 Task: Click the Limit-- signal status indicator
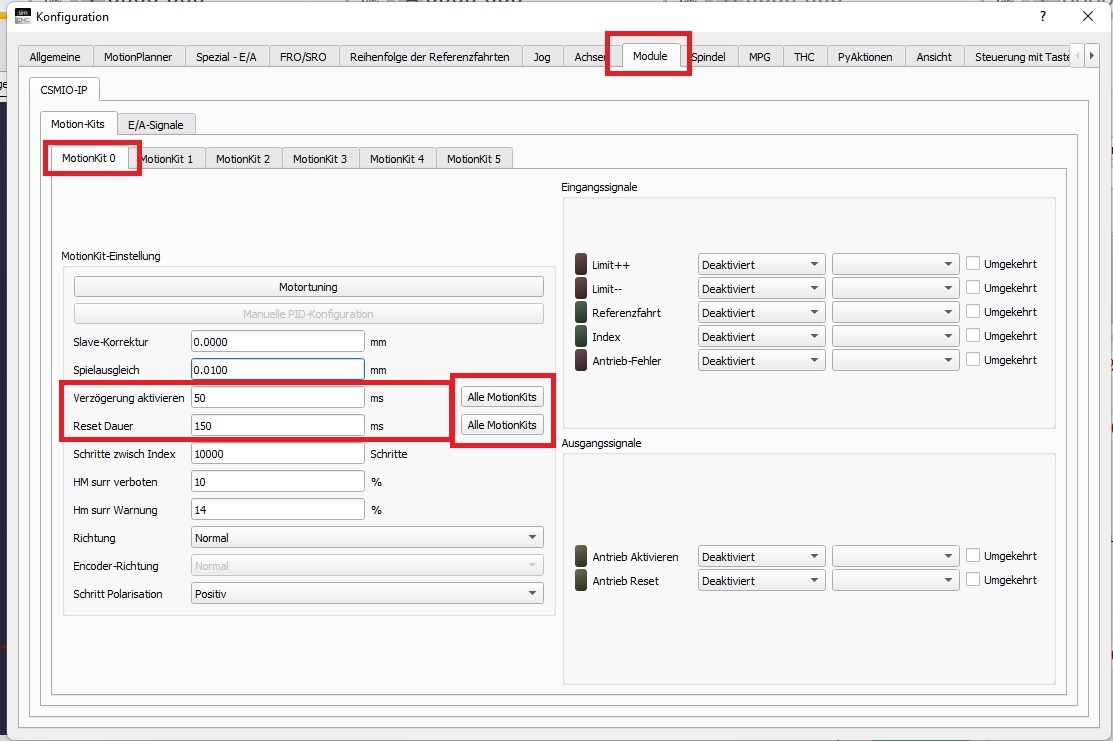point(581,289)
